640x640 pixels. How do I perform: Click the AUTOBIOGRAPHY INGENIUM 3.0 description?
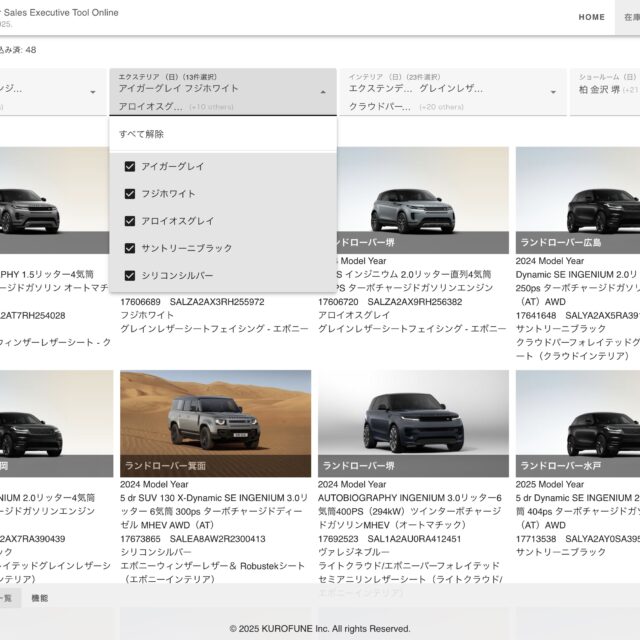click(x=410, y=511)
